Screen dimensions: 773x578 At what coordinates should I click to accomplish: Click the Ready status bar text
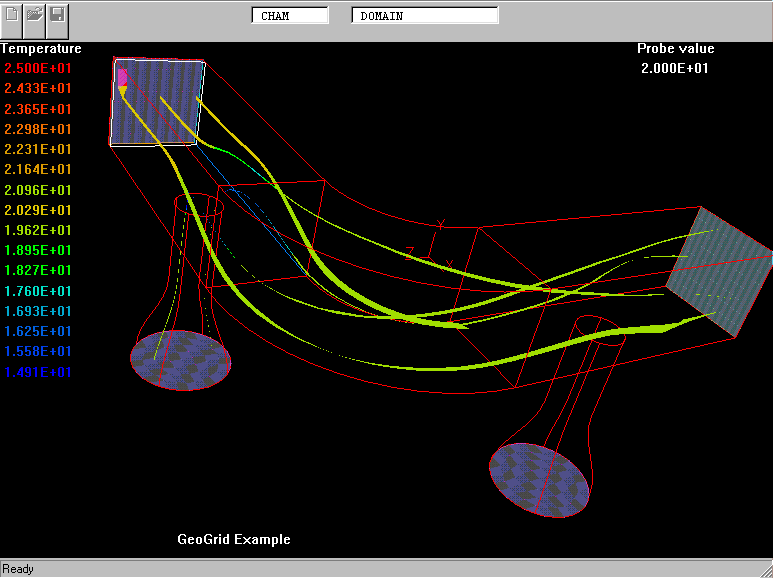18,569
